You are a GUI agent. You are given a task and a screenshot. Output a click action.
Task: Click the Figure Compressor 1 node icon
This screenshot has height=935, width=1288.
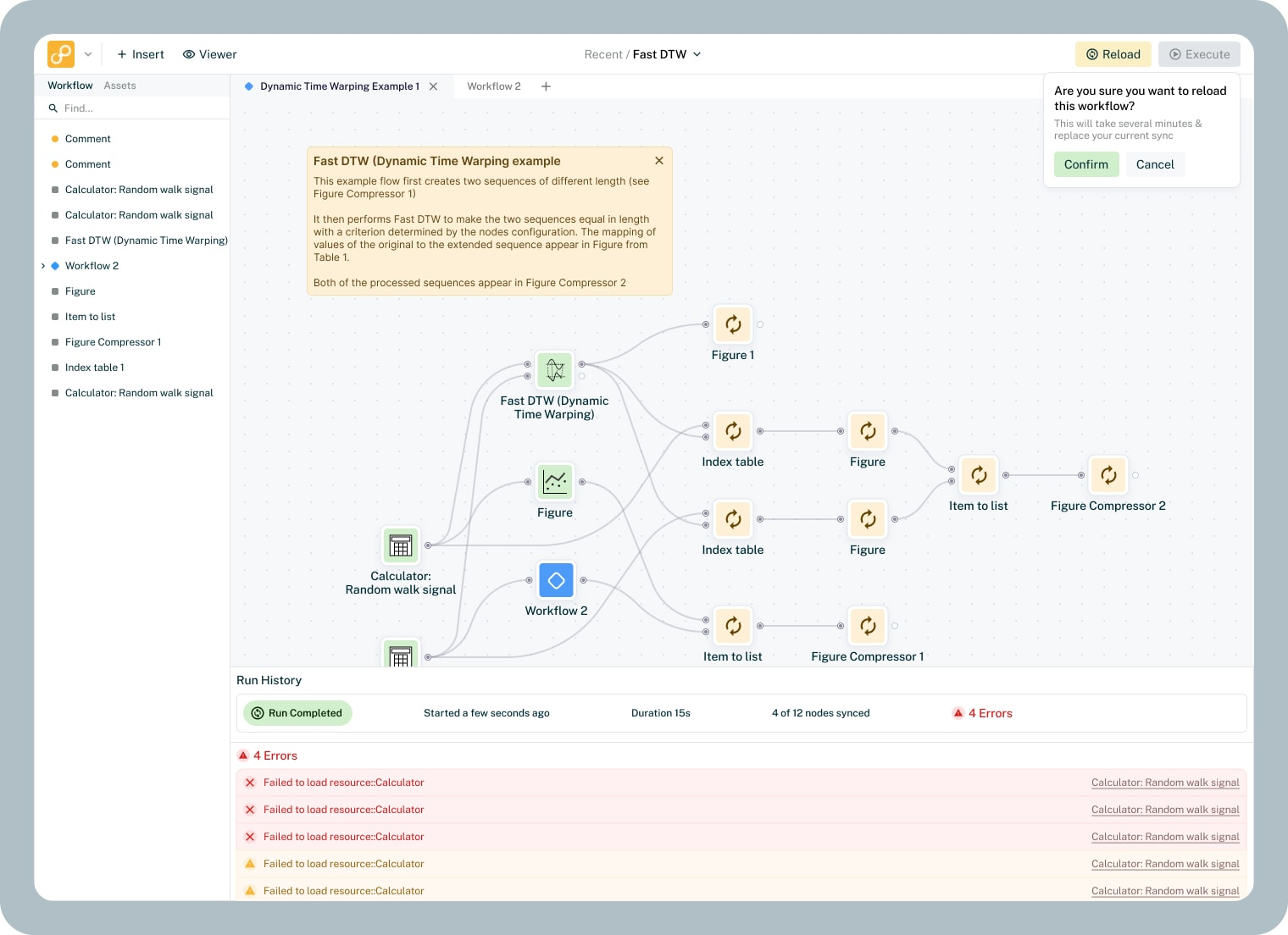[868, 626]
